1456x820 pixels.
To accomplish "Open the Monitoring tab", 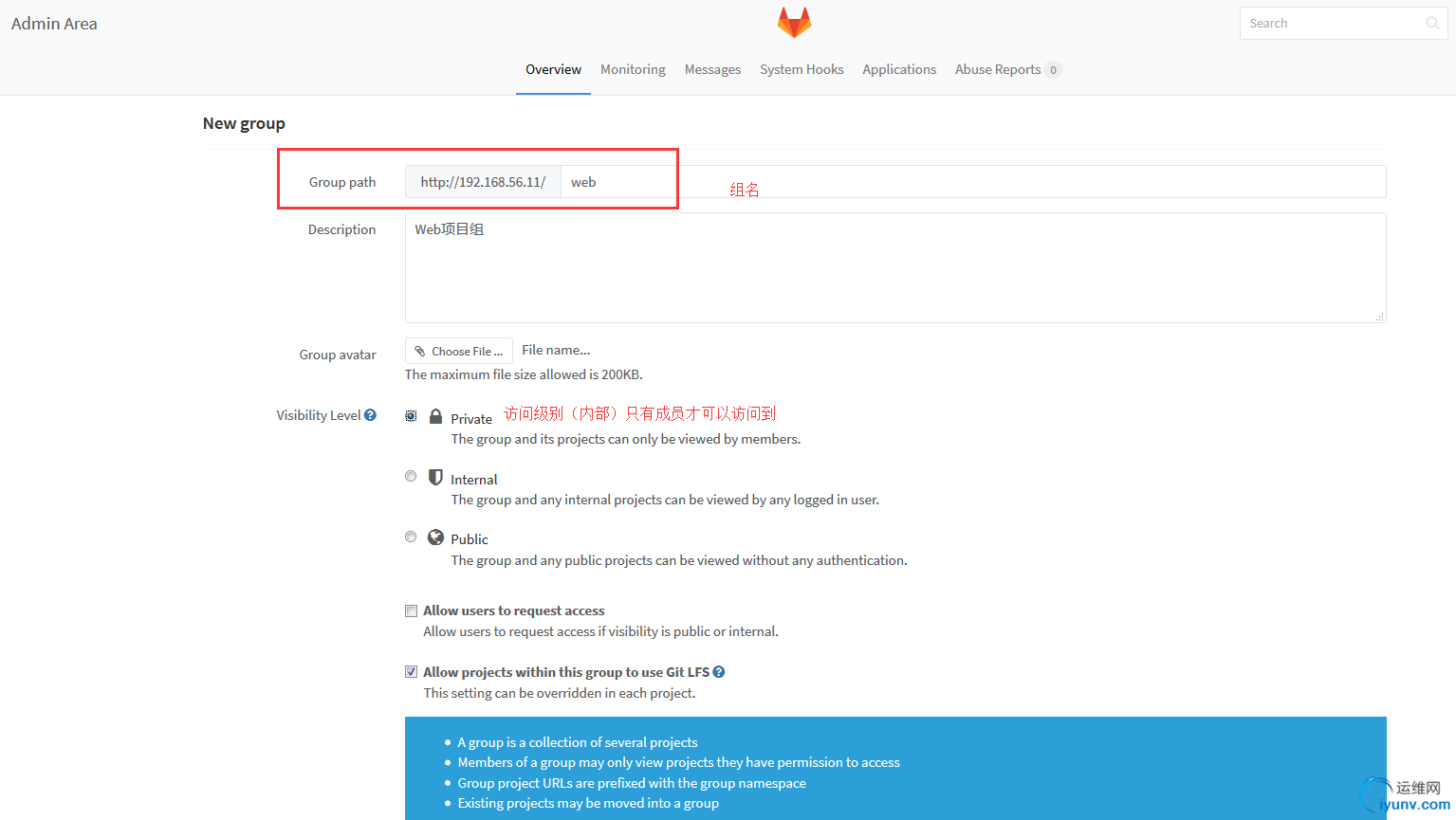I will tap(633, 69).
